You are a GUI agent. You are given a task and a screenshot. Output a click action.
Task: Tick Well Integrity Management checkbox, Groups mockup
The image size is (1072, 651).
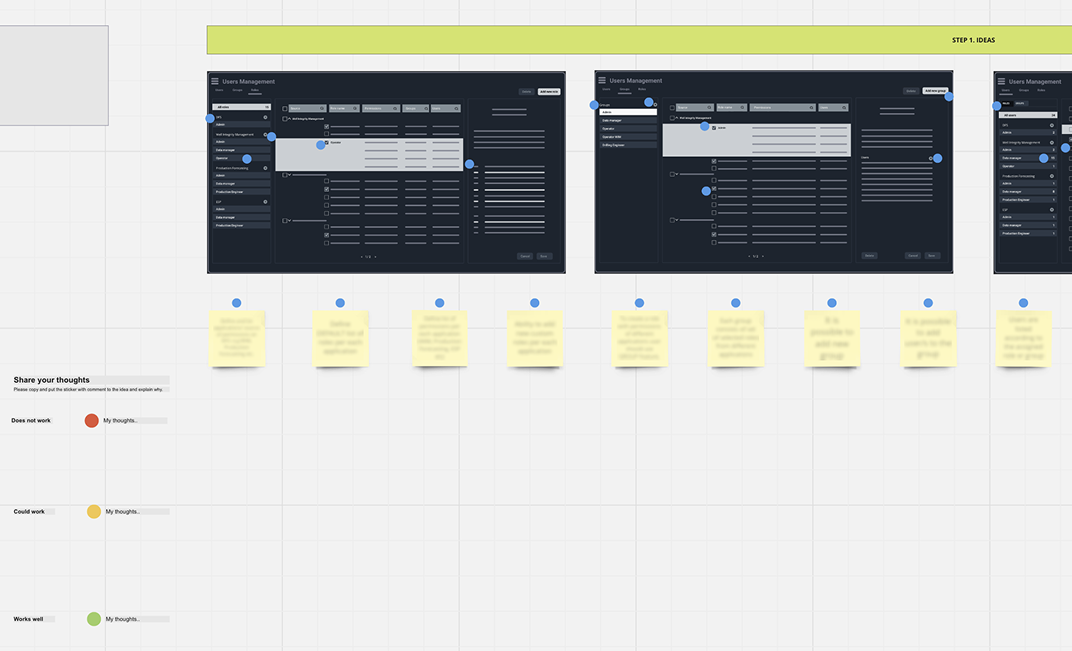[672, 118]
